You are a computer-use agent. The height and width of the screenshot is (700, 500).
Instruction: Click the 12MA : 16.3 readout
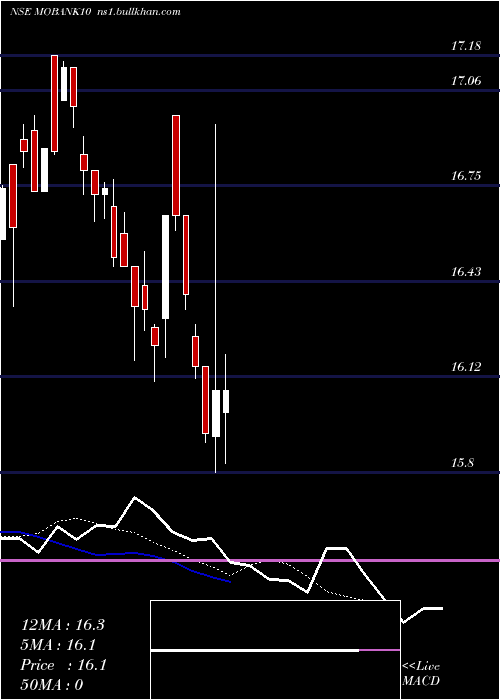coord(62,625)
